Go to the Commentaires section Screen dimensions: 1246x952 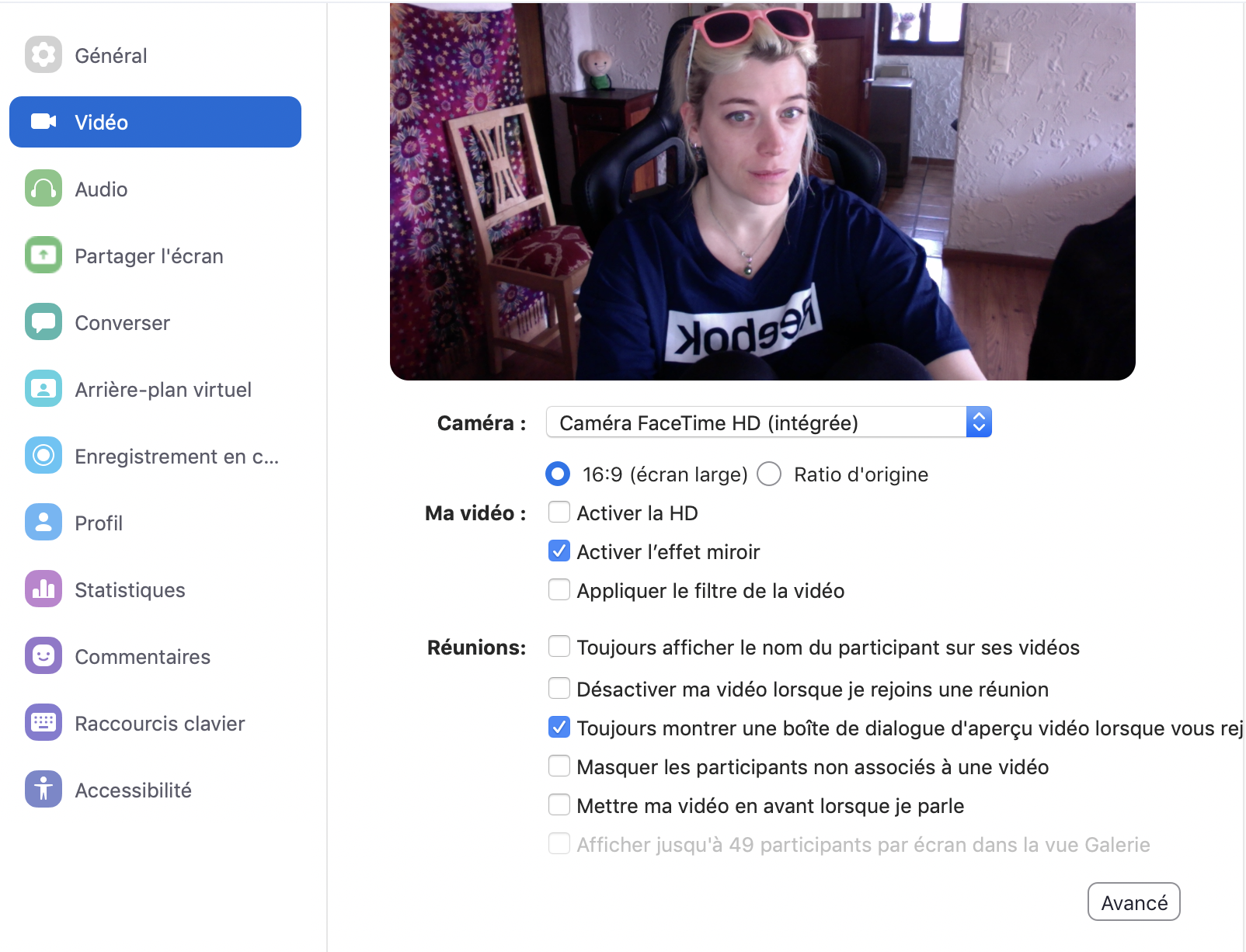[x=155, y=656]
